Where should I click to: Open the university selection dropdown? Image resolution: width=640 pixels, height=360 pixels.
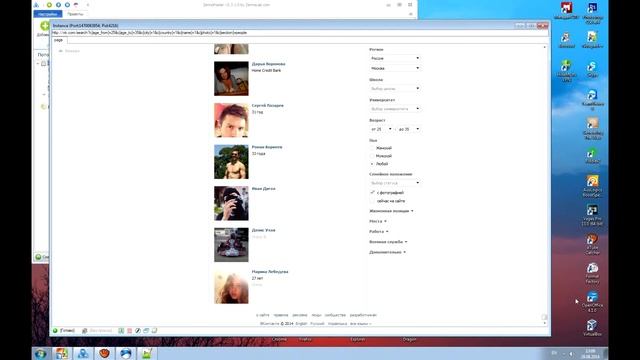395,109
